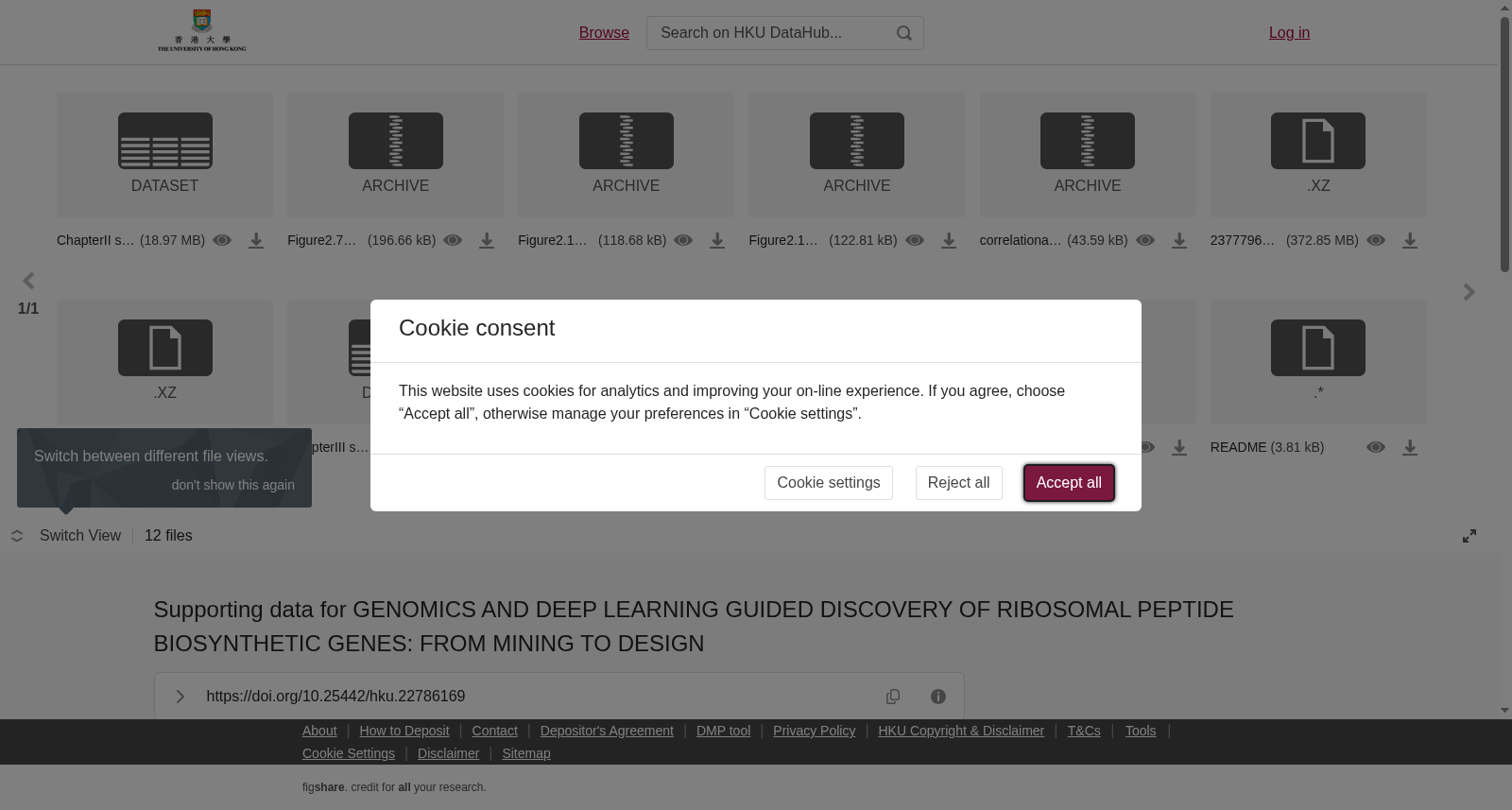Image resolution: width=1512 pixels, height=810 pixels.
Task: Accept all cookies
Action: 1069,483
